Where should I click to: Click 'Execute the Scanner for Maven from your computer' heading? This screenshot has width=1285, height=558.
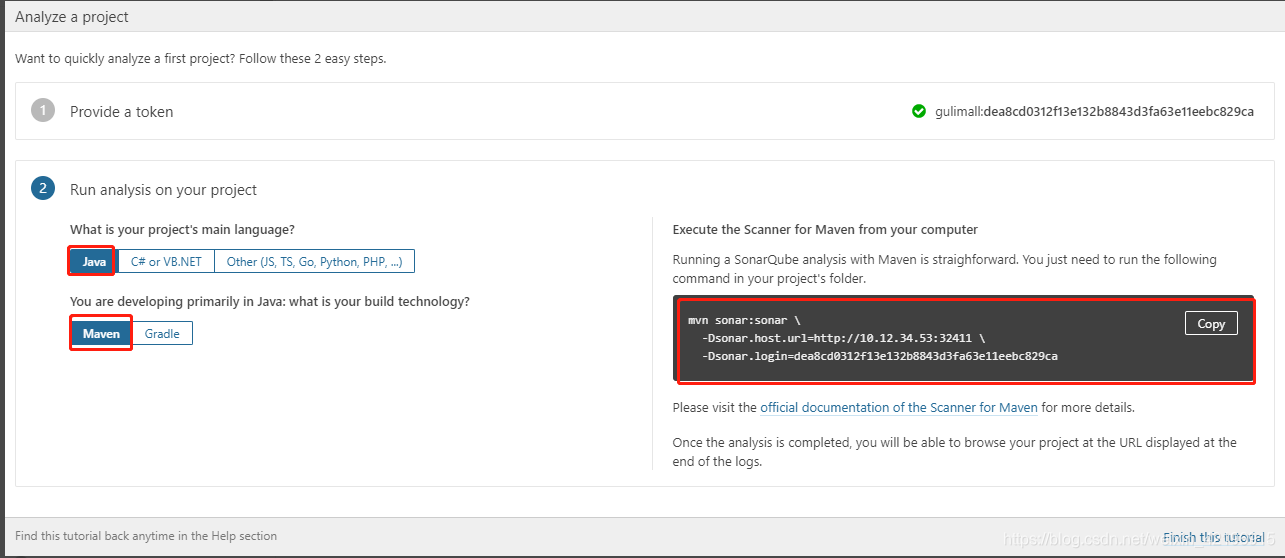pyautogui.click(x=825, y=230)
